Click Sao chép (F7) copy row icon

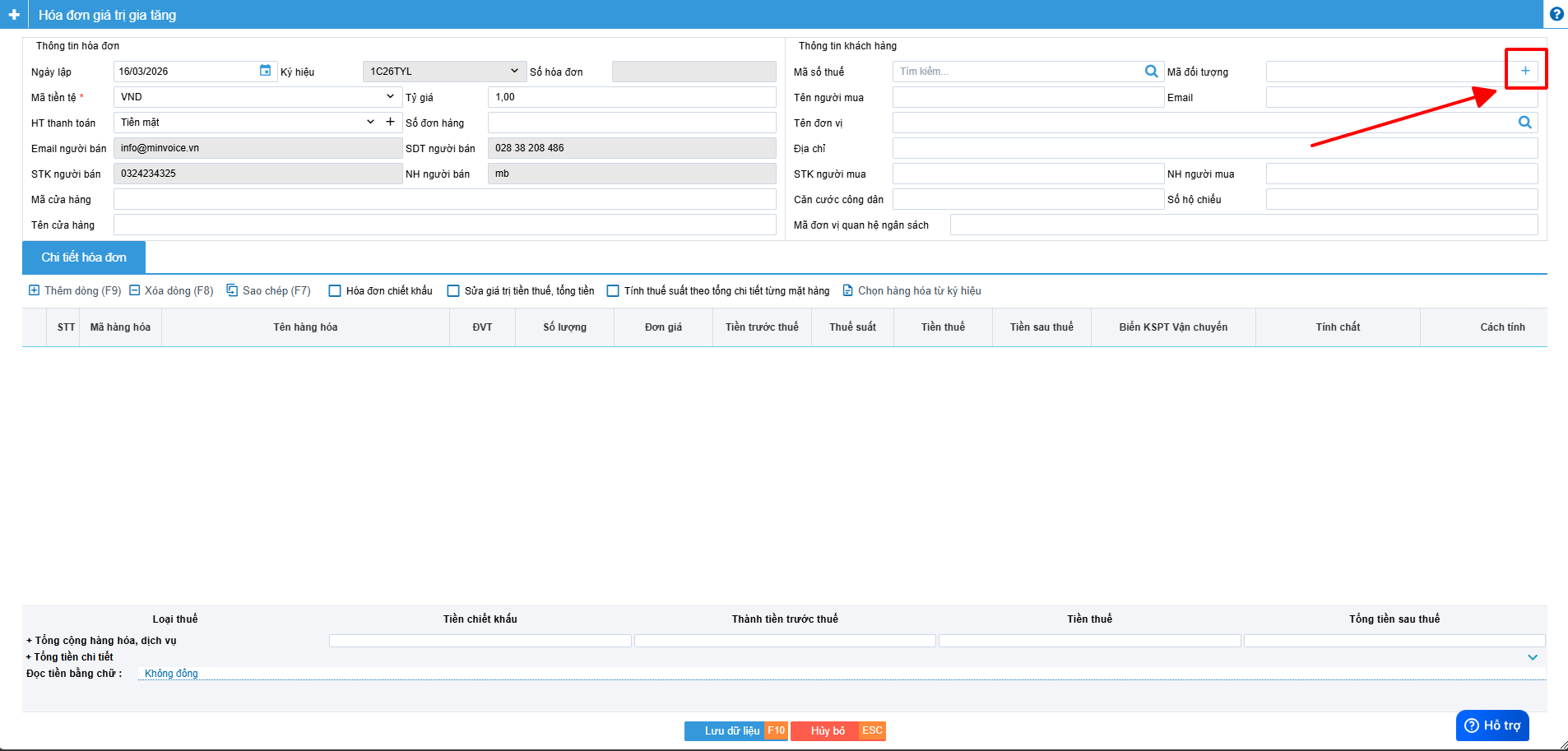pos(268,290)
